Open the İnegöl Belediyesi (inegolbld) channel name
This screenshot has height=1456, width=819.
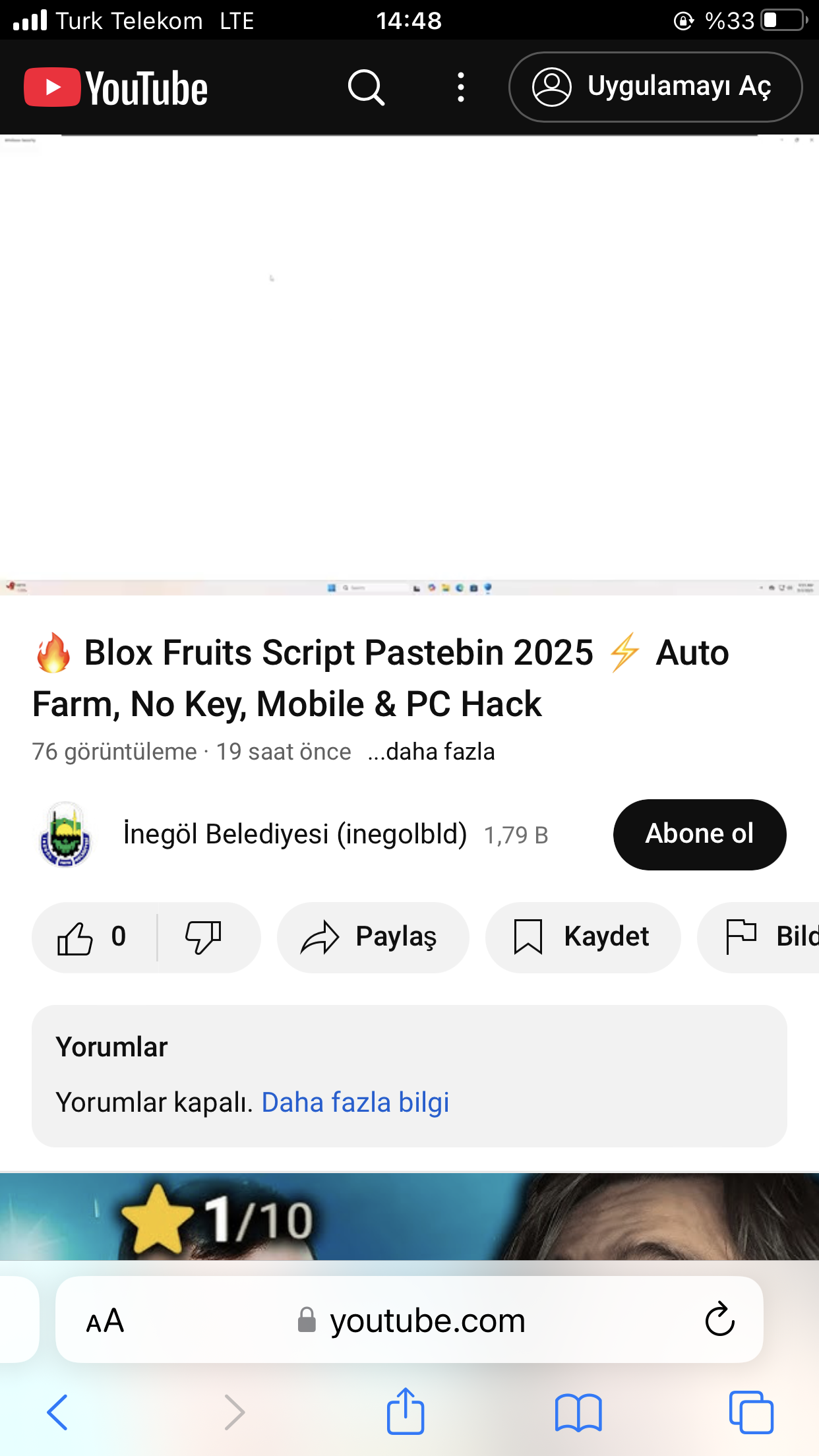tap(295, 834)
